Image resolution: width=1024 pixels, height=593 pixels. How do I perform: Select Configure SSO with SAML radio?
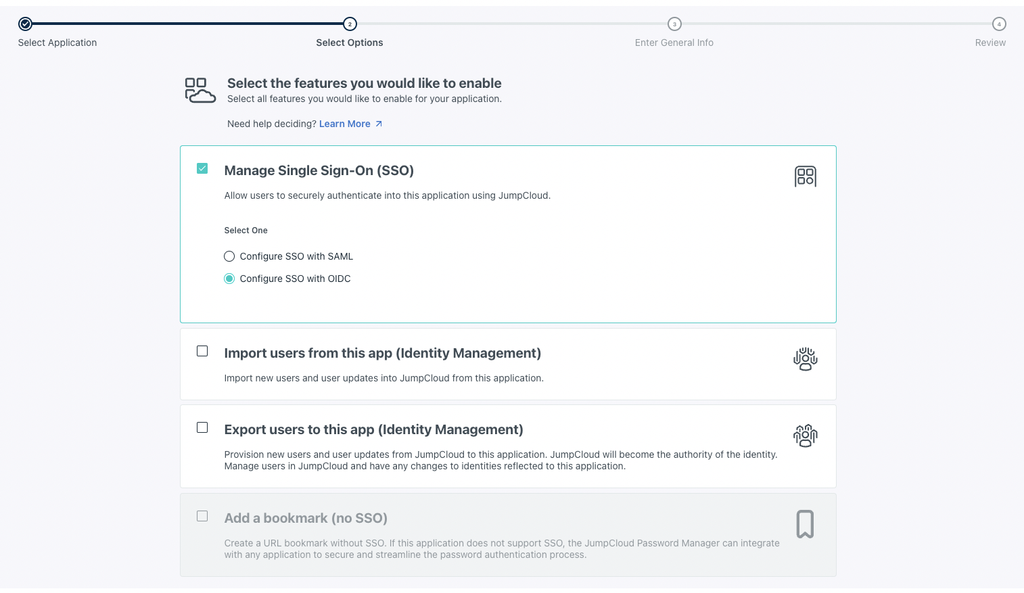[229, 256]
